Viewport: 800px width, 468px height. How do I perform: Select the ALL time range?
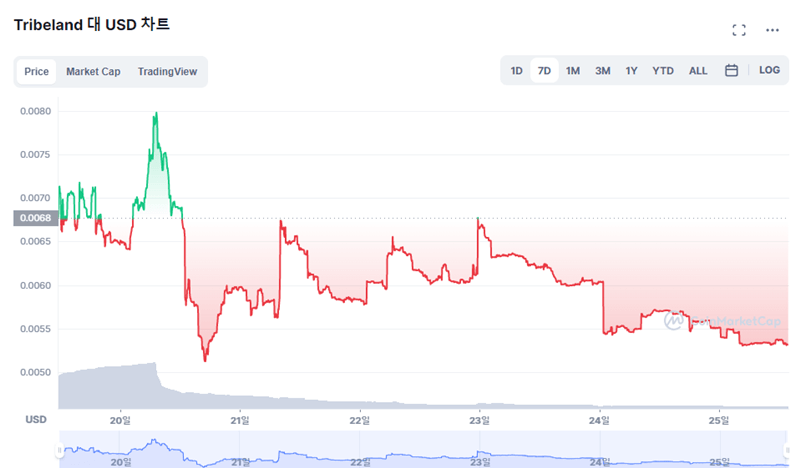(698, 70)
